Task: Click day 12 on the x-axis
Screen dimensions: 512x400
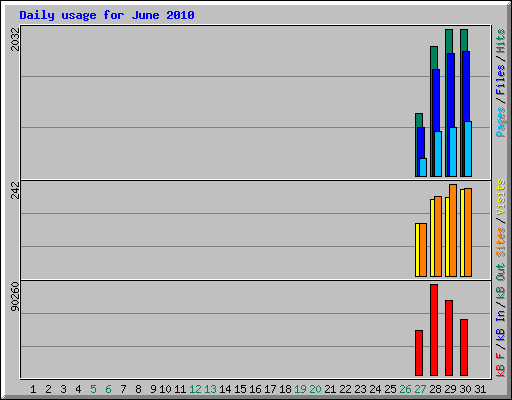Action: 195,389
